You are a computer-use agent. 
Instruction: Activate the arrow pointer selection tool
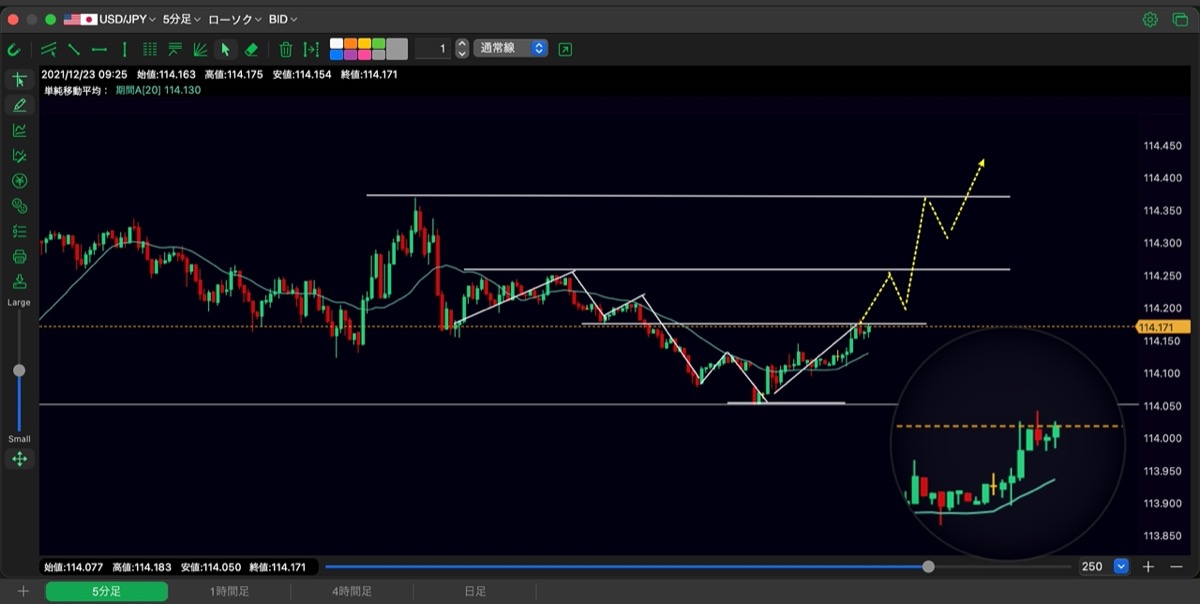point(226,49)
